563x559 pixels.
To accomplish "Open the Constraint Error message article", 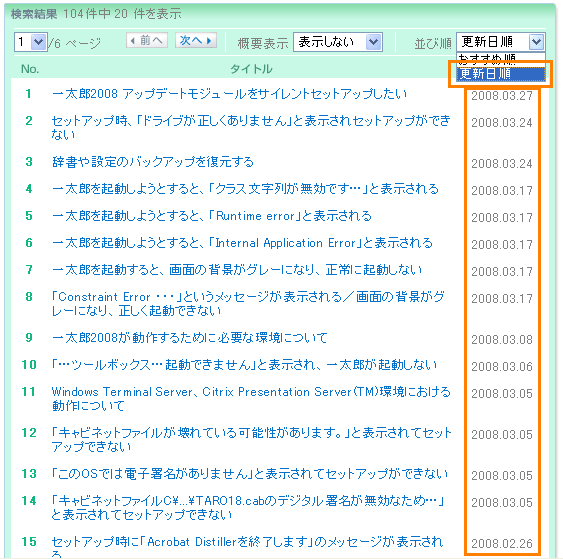I will click(248, 303).
